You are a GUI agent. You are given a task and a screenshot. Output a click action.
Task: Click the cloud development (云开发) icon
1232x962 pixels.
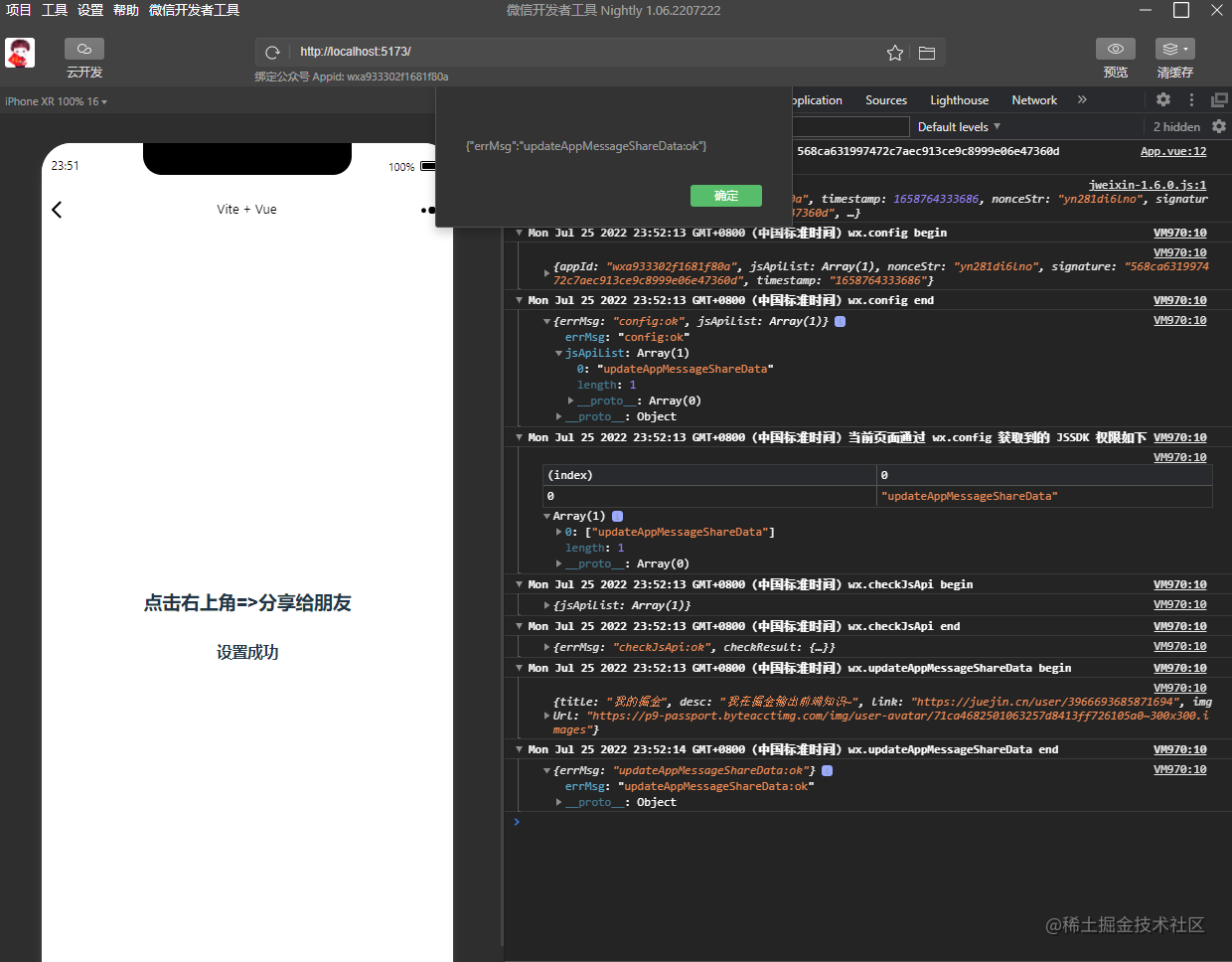coord(84,49)
